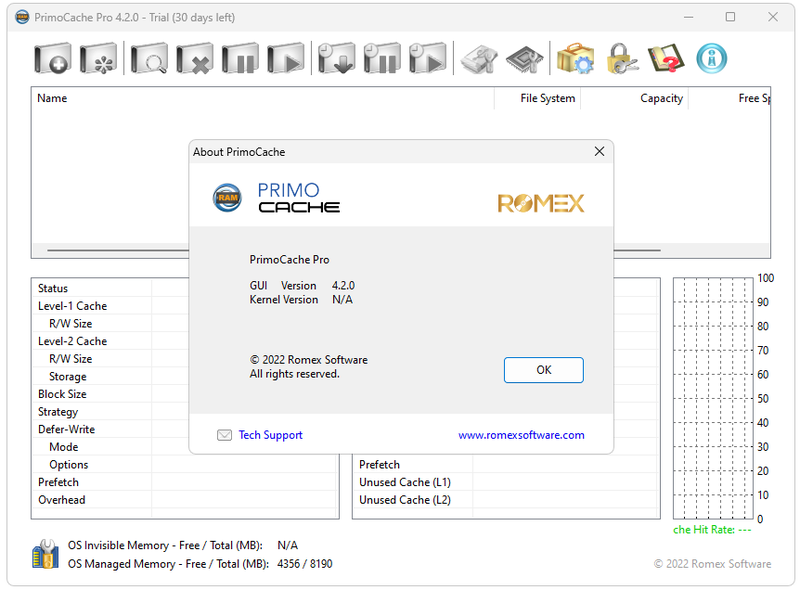Select Prefetch row in statistics panel
Viewport: 800px width, 590px height.
(506, 464)
